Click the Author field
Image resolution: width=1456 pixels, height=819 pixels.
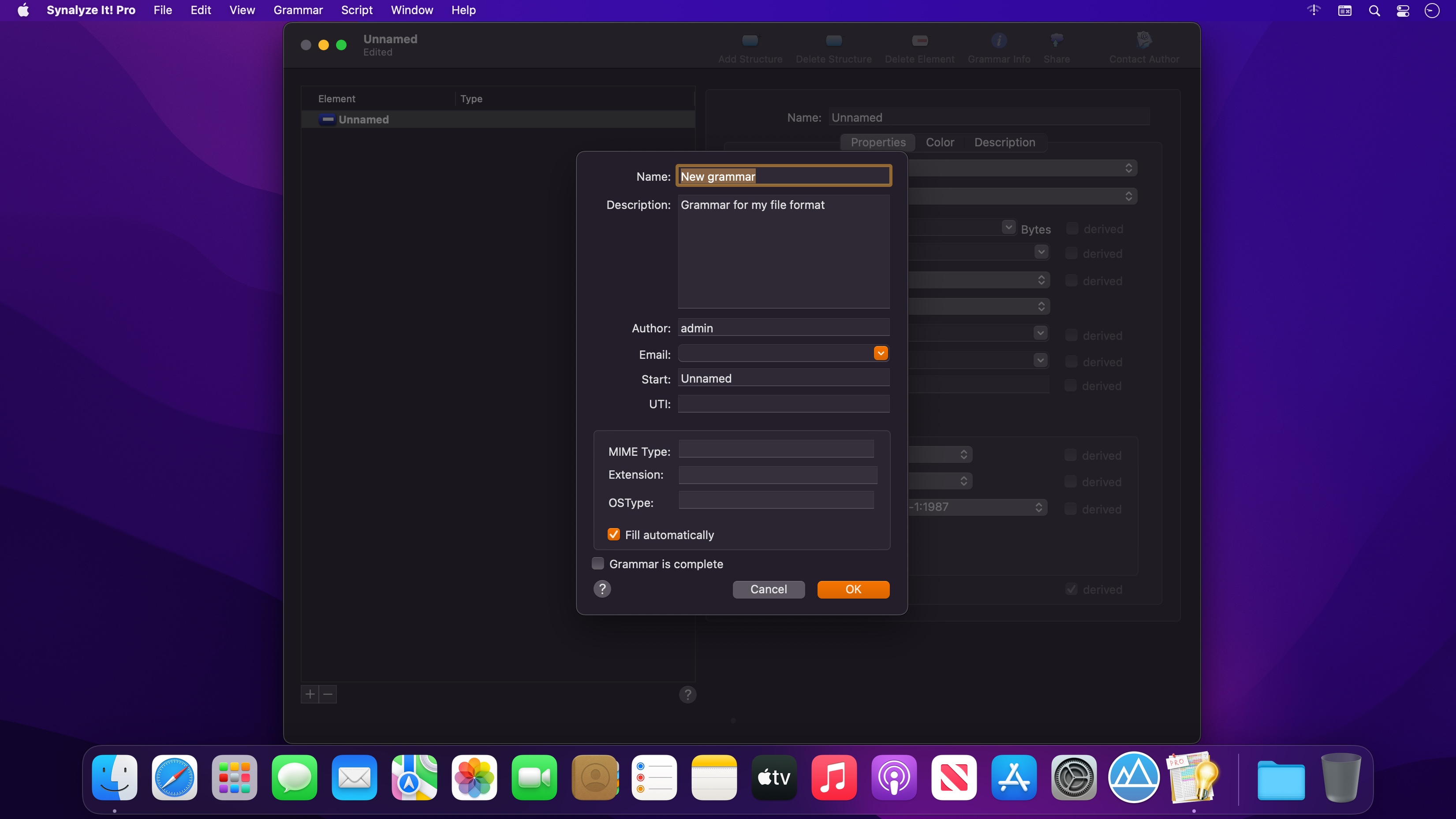click(x=784, y=328)
